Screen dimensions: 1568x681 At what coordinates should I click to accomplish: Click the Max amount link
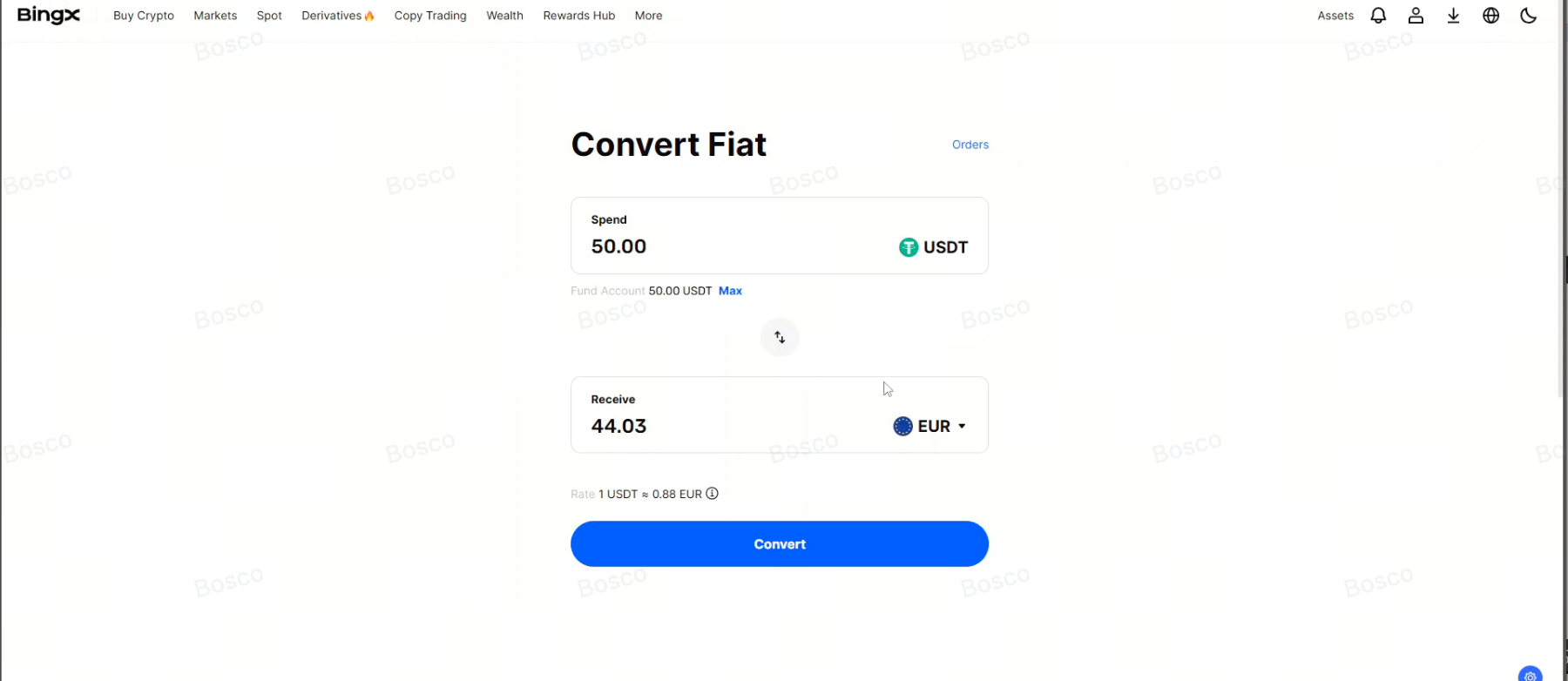pyautogui.click(x=730, y=291)
